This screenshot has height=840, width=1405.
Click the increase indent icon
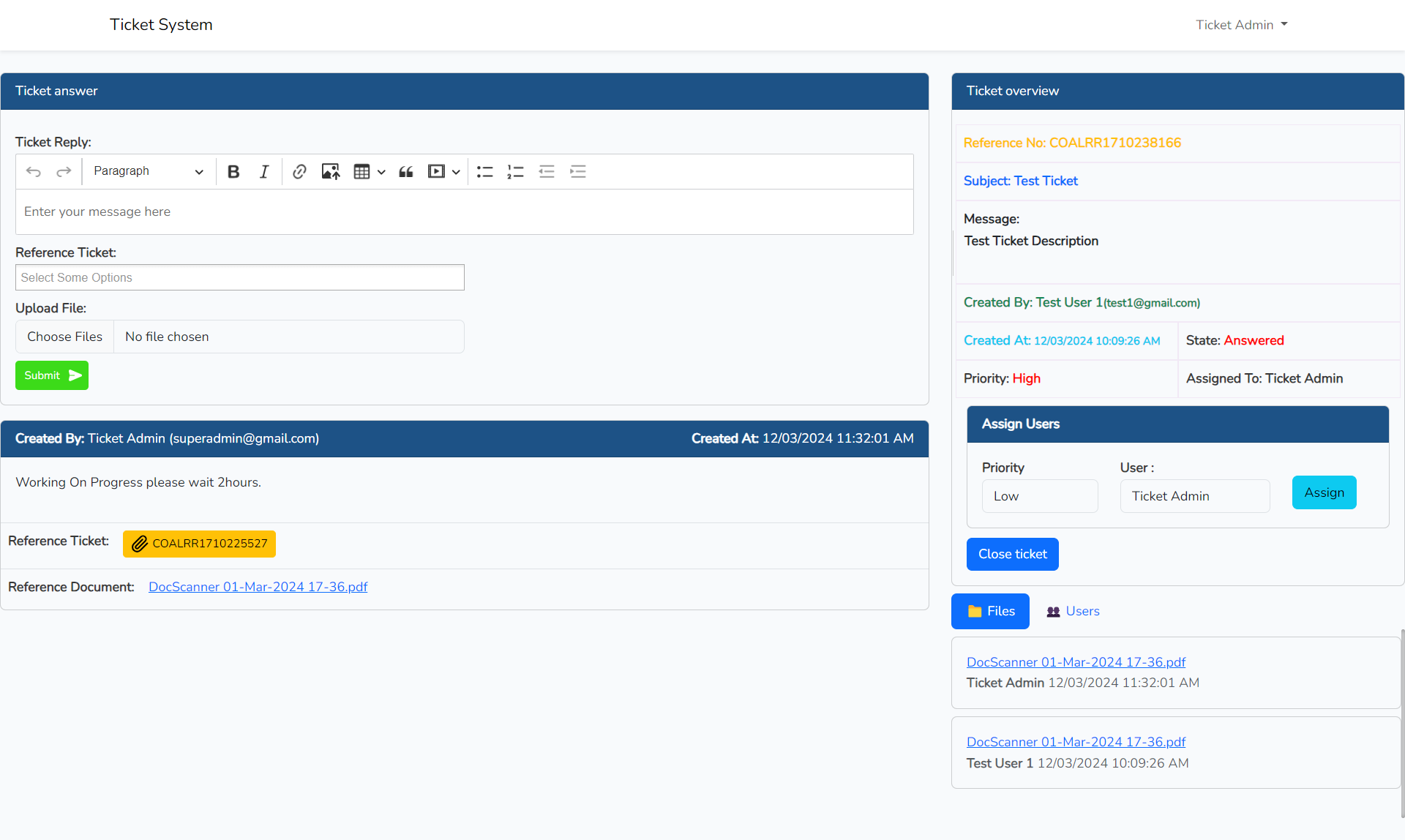[x=578, y=171]
